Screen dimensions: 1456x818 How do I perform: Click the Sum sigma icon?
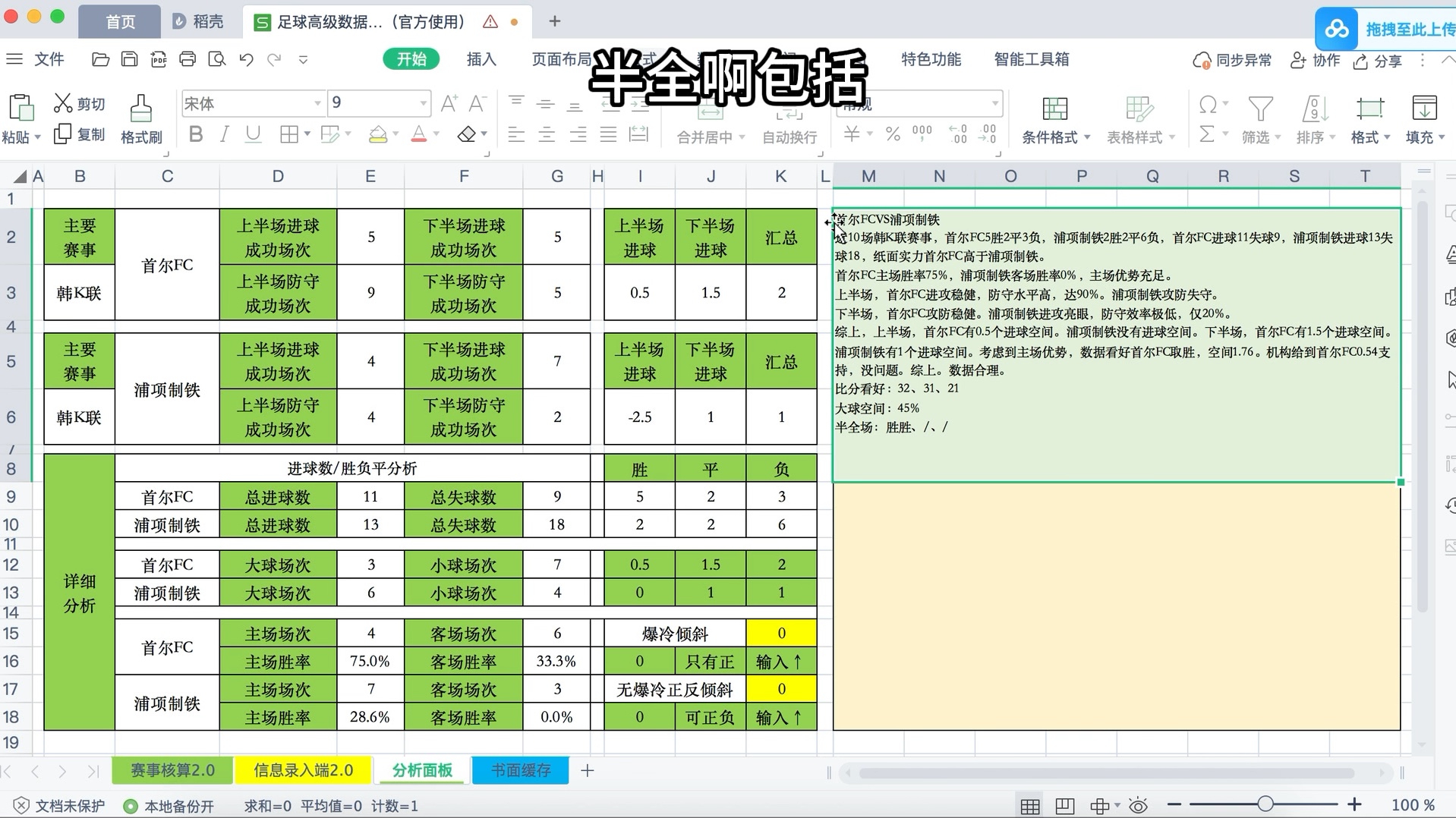tap(1206, 134)
